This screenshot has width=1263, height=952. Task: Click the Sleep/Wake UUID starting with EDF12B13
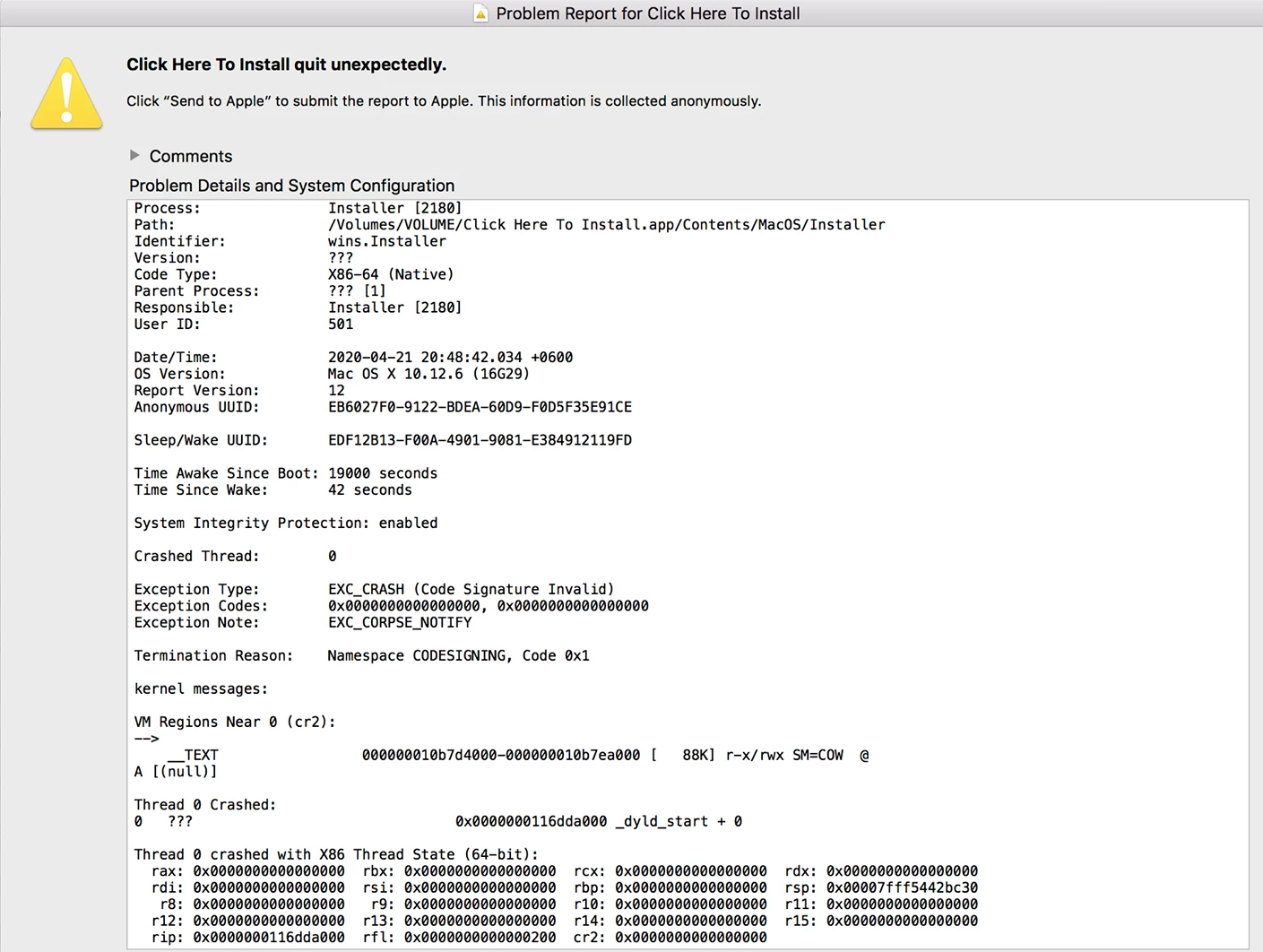click(480, 440)
